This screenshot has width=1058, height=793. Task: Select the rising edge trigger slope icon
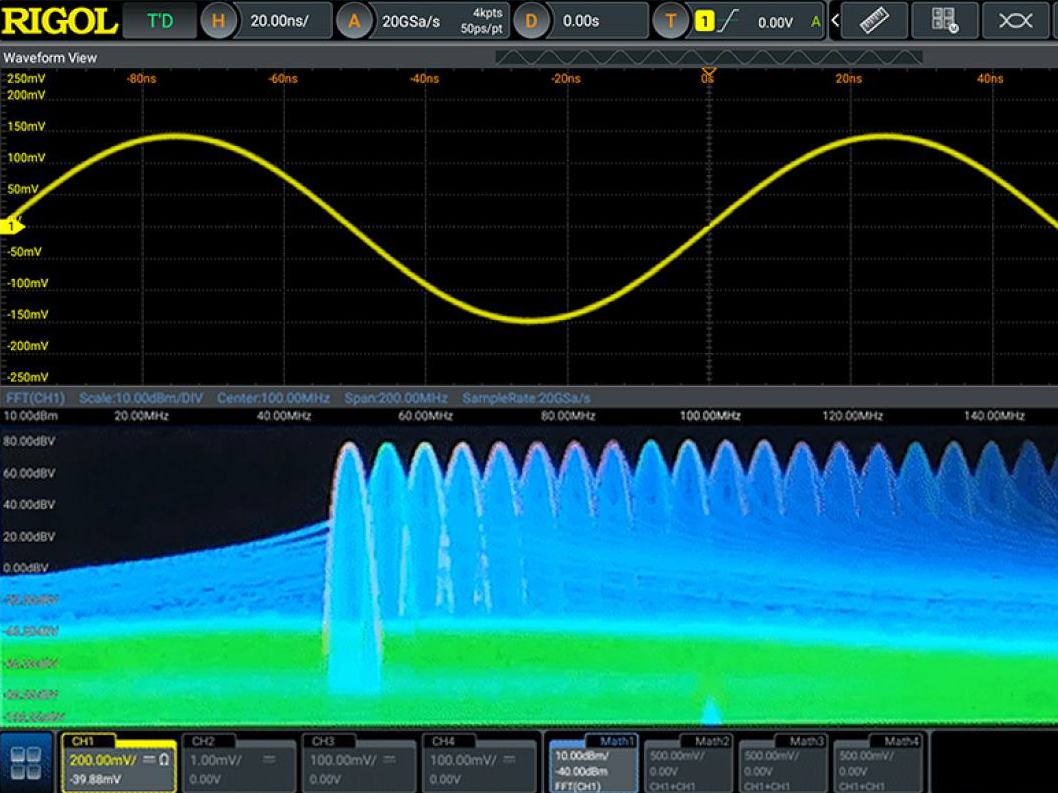[727, 21]
